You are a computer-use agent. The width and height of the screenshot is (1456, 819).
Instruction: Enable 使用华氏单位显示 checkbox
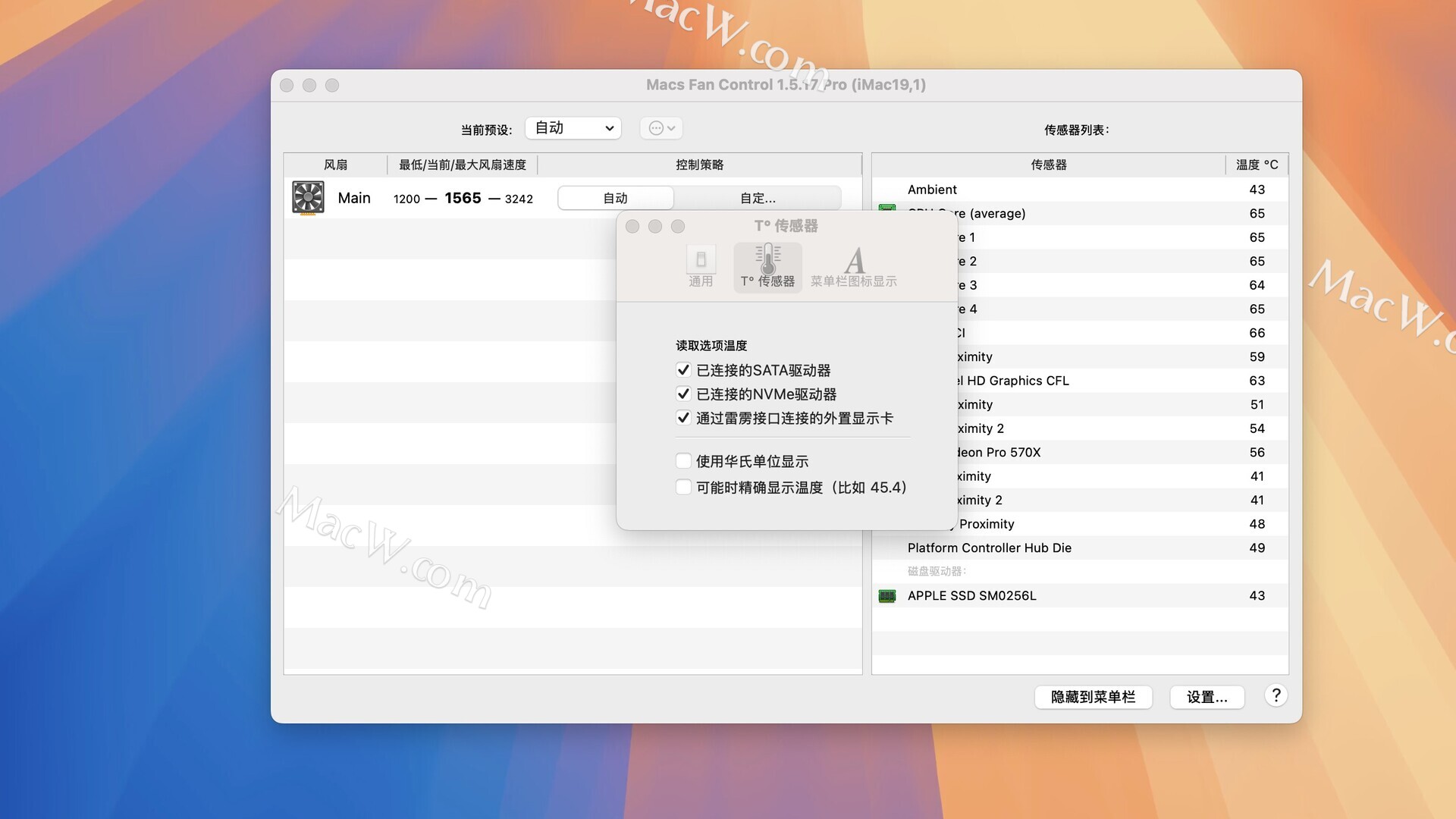click(683, 461)
